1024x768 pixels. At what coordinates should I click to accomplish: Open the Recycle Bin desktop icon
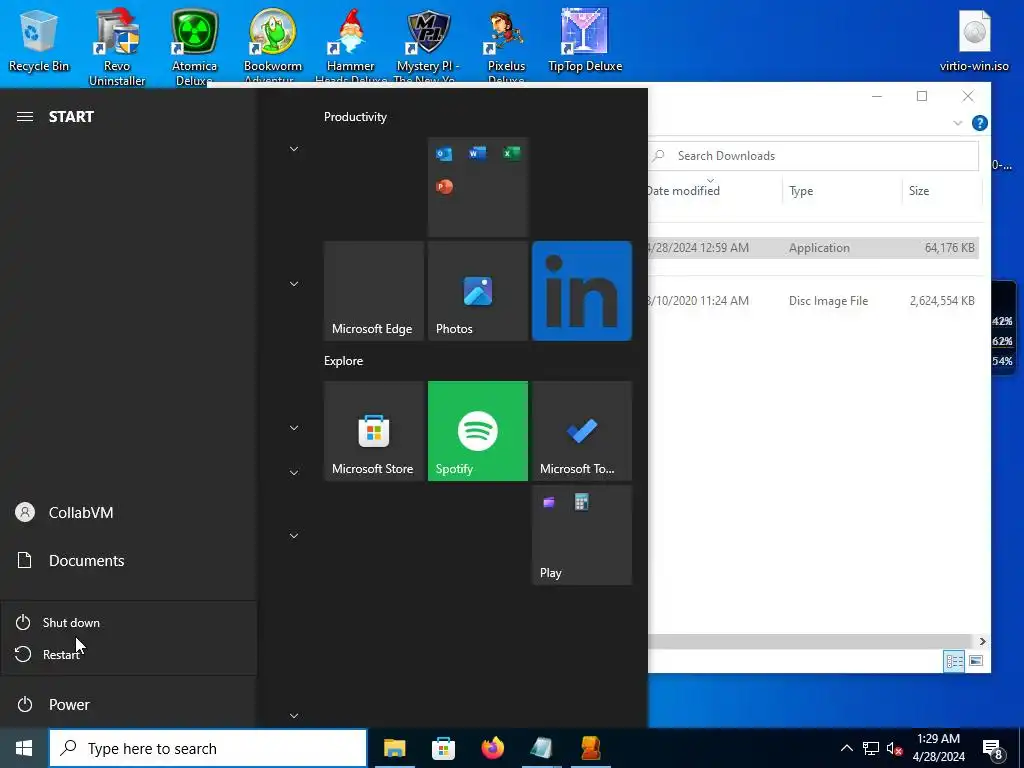(39, 40)
